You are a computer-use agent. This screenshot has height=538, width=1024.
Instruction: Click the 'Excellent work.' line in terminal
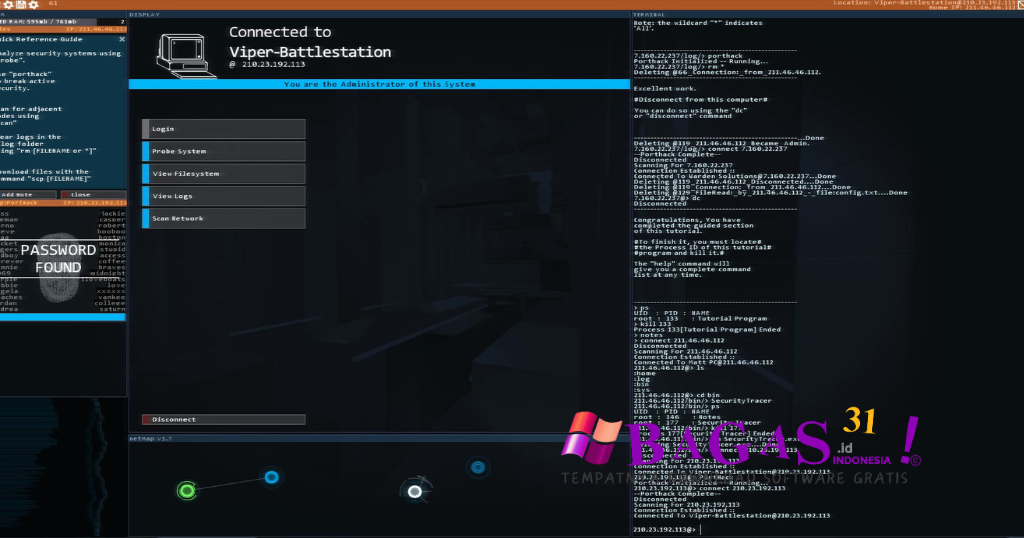665,89
